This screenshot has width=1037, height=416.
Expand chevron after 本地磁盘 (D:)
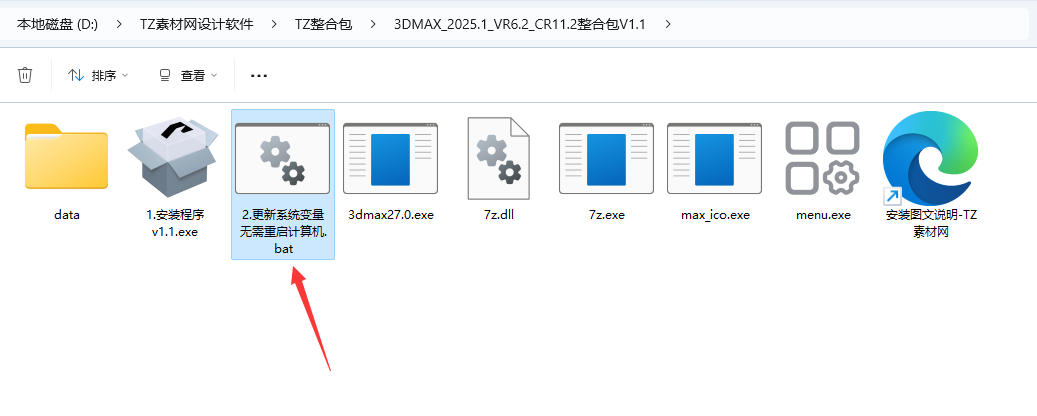[x=119, y=24]
